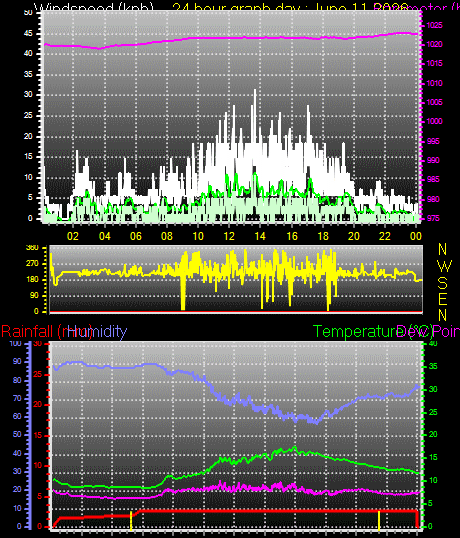Click the 100 humidity axis label
The height and width of the screenshot is (538, 460).
coord(15,343)
